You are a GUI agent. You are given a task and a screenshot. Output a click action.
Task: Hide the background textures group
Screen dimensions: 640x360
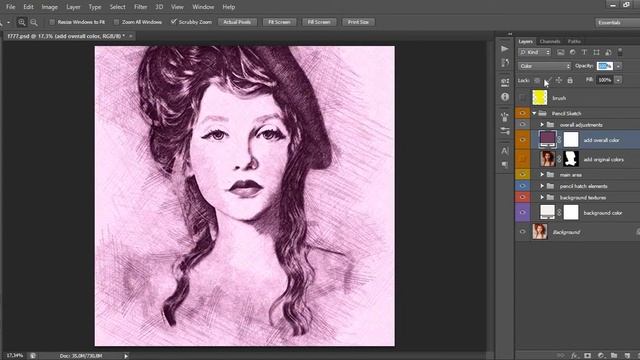(522, 197)
